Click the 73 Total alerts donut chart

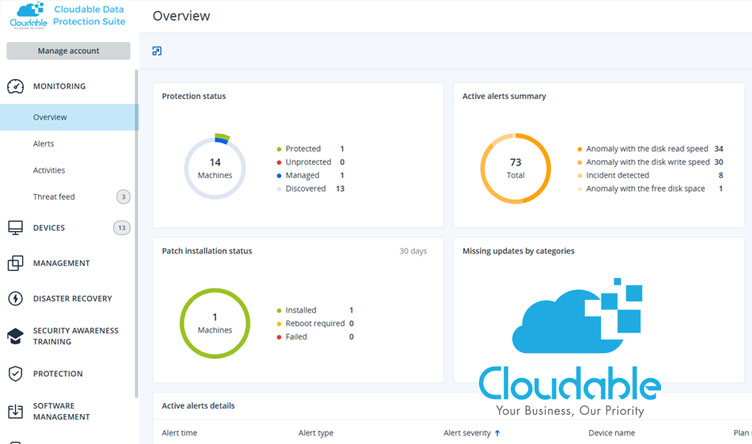(516, 168)
